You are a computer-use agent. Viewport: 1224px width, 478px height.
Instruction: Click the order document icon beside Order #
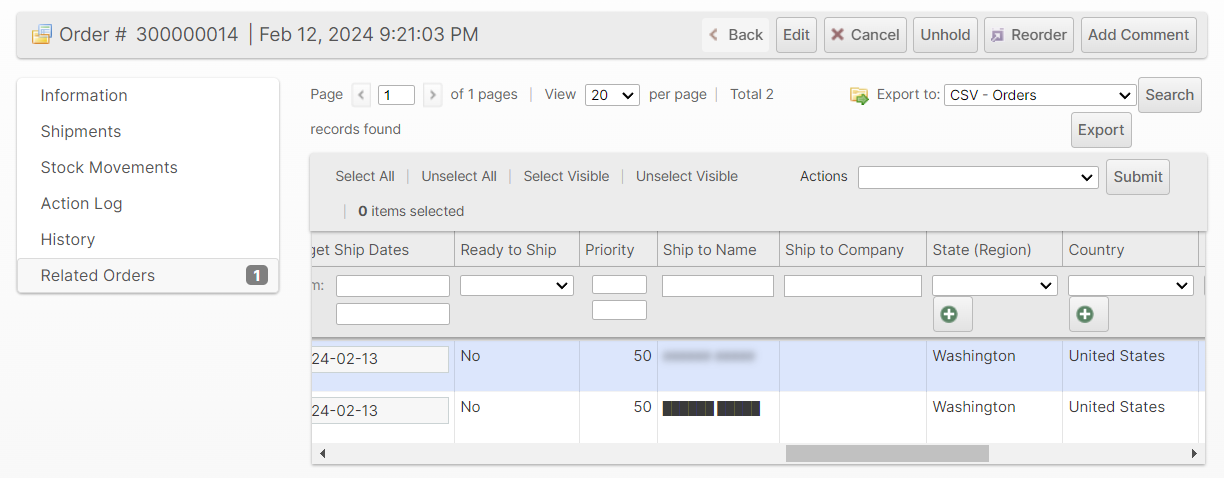tap(41, 35)
